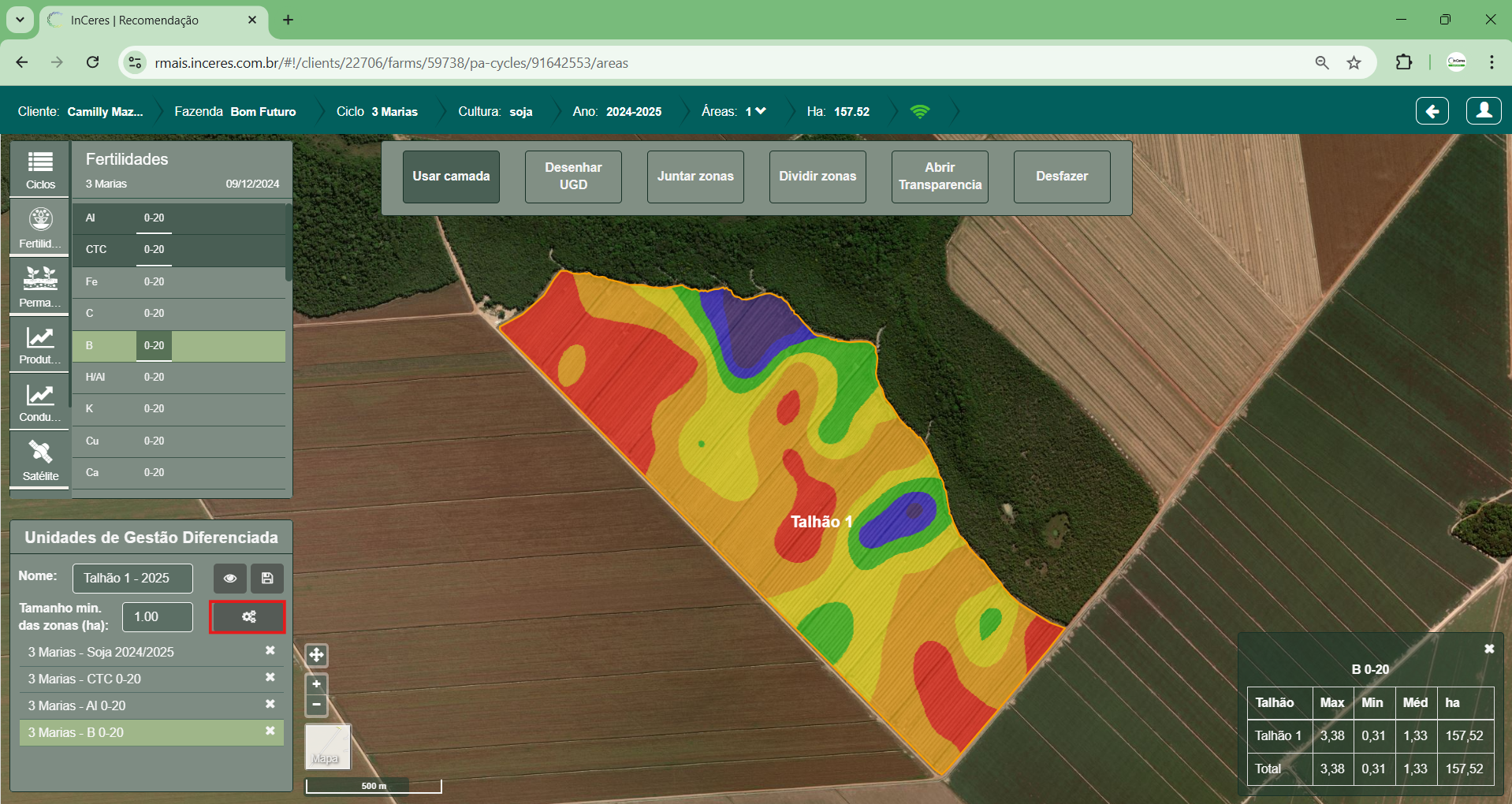Select the K 0-20 fertility layer

click(x=179, y=409)
